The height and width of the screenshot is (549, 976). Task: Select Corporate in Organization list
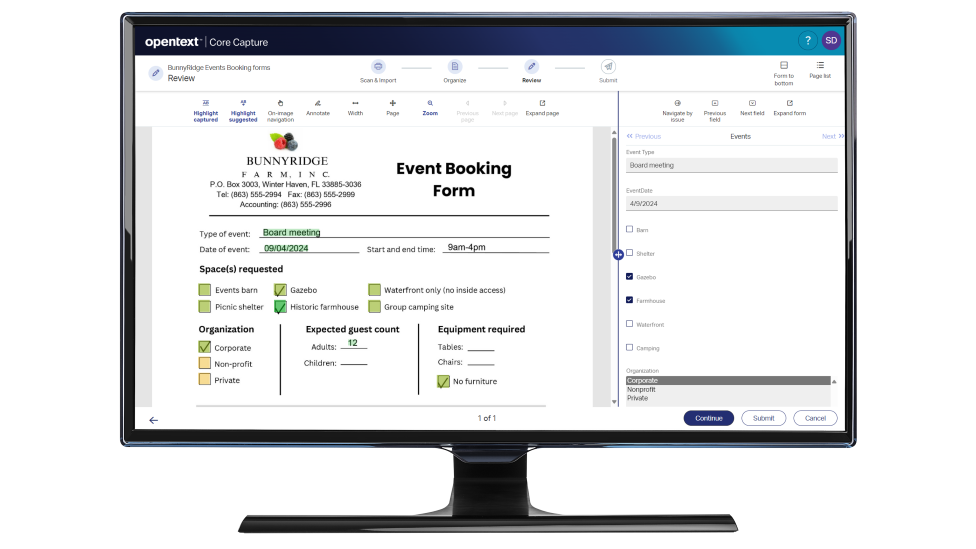point(728,380)
